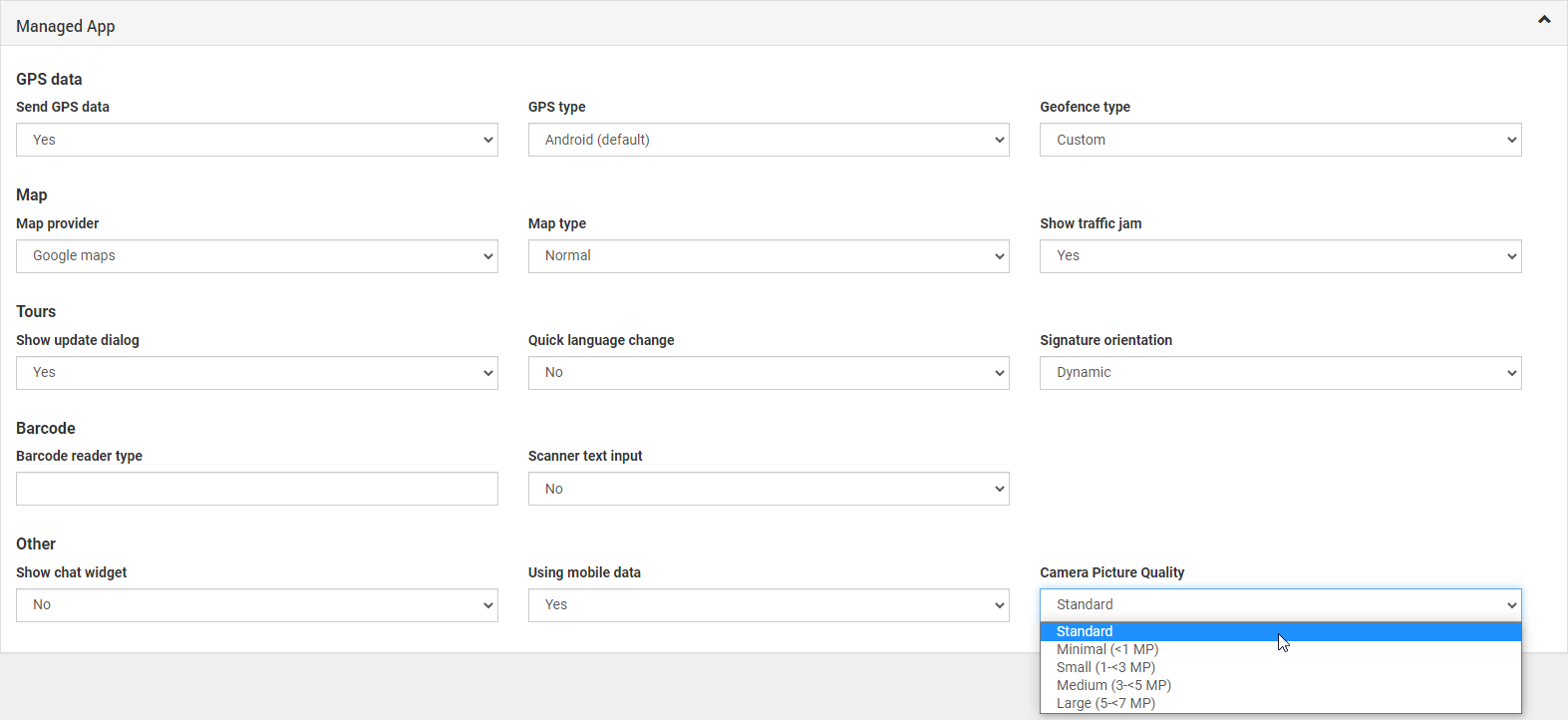Open the Map provider dropdown
Image resolution: width=1568 pixels, height=720 pixels.
coord(256,256)
